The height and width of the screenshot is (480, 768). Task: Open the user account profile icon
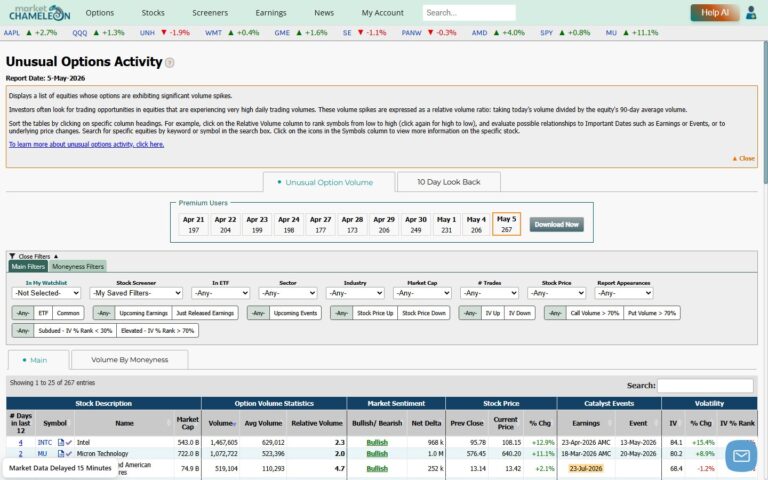point(751,13)
